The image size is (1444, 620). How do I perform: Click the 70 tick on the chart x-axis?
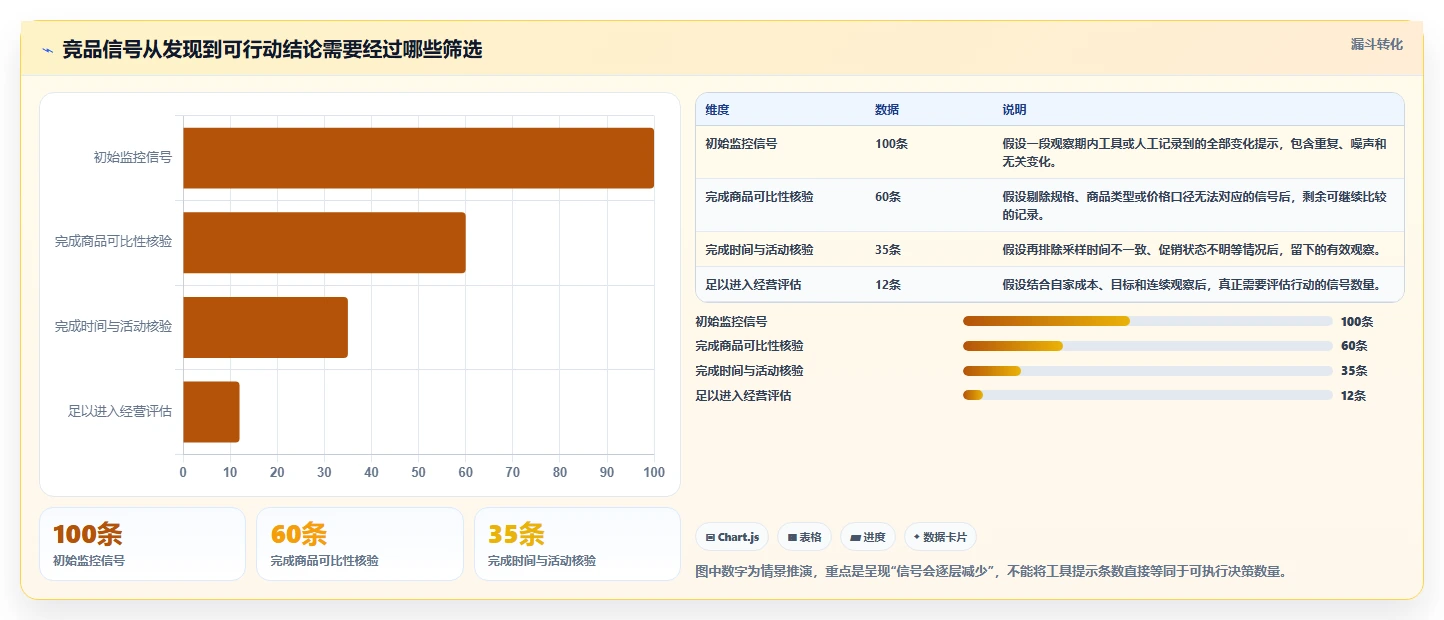(513, 473)
